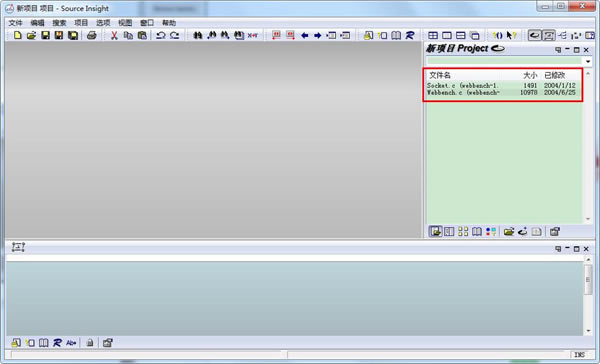
Task: Click the Open File folder icon
Action: [x=31, y=36]
